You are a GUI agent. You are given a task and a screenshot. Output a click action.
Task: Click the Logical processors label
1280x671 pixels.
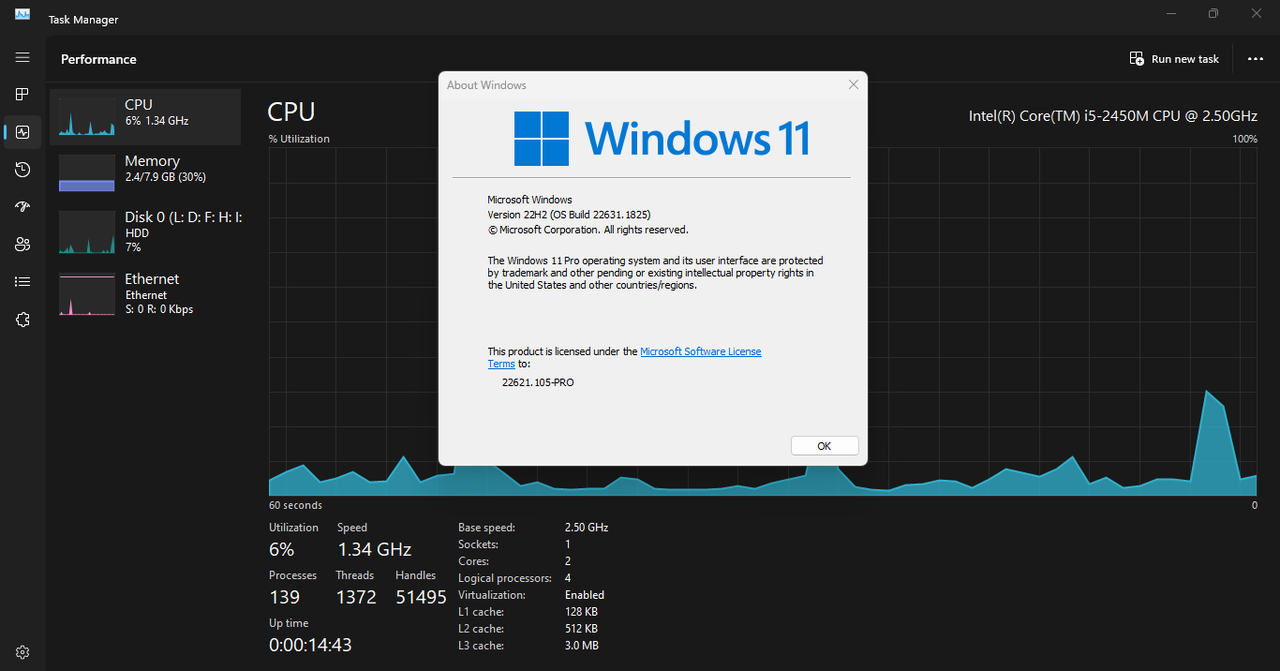click(x=505, y=578)
